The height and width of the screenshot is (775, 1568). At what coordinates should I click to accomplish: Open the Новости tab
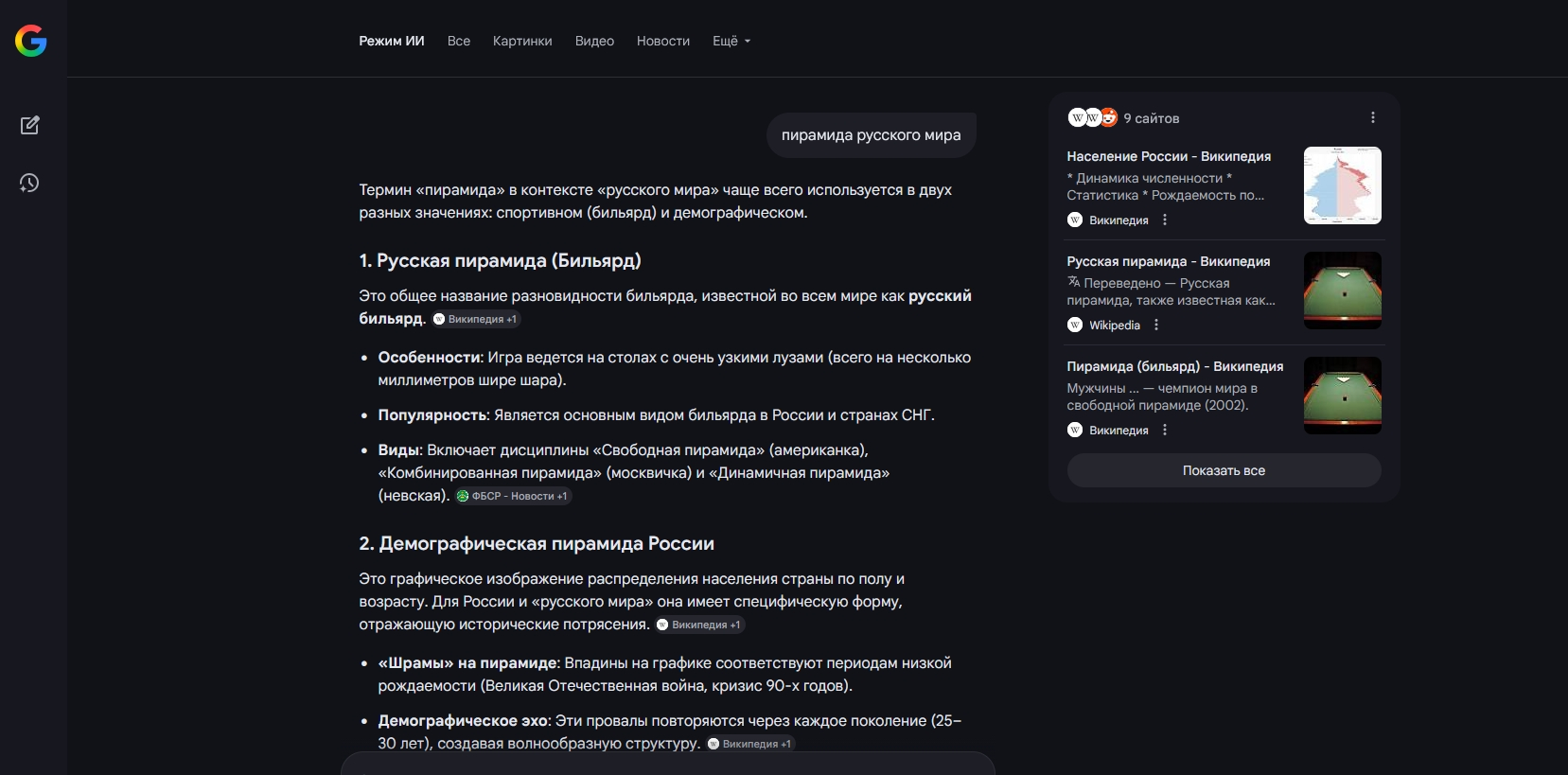click(x=662, y=41)
